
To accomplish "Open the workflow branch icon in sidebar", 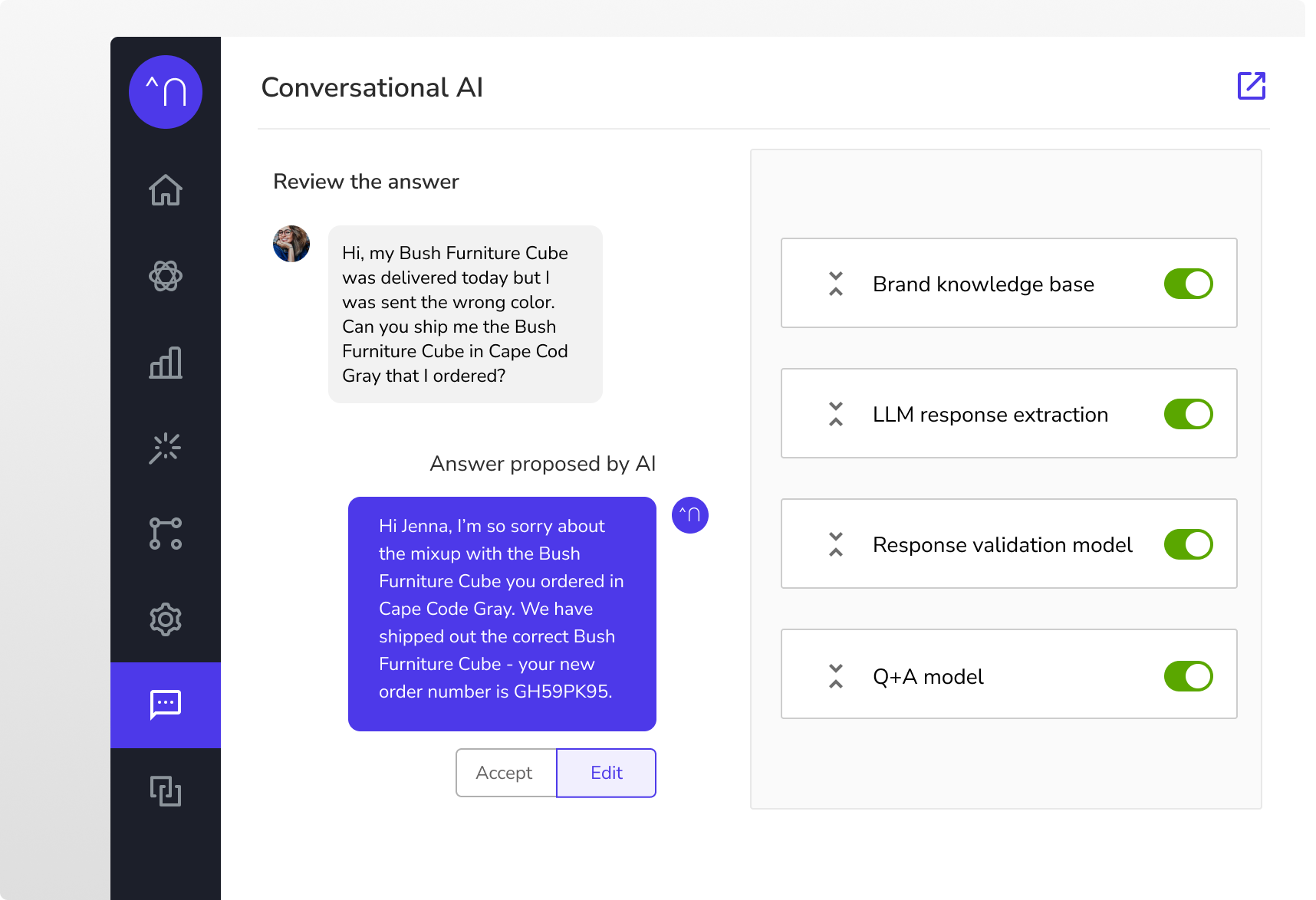I will click(166, 534).
